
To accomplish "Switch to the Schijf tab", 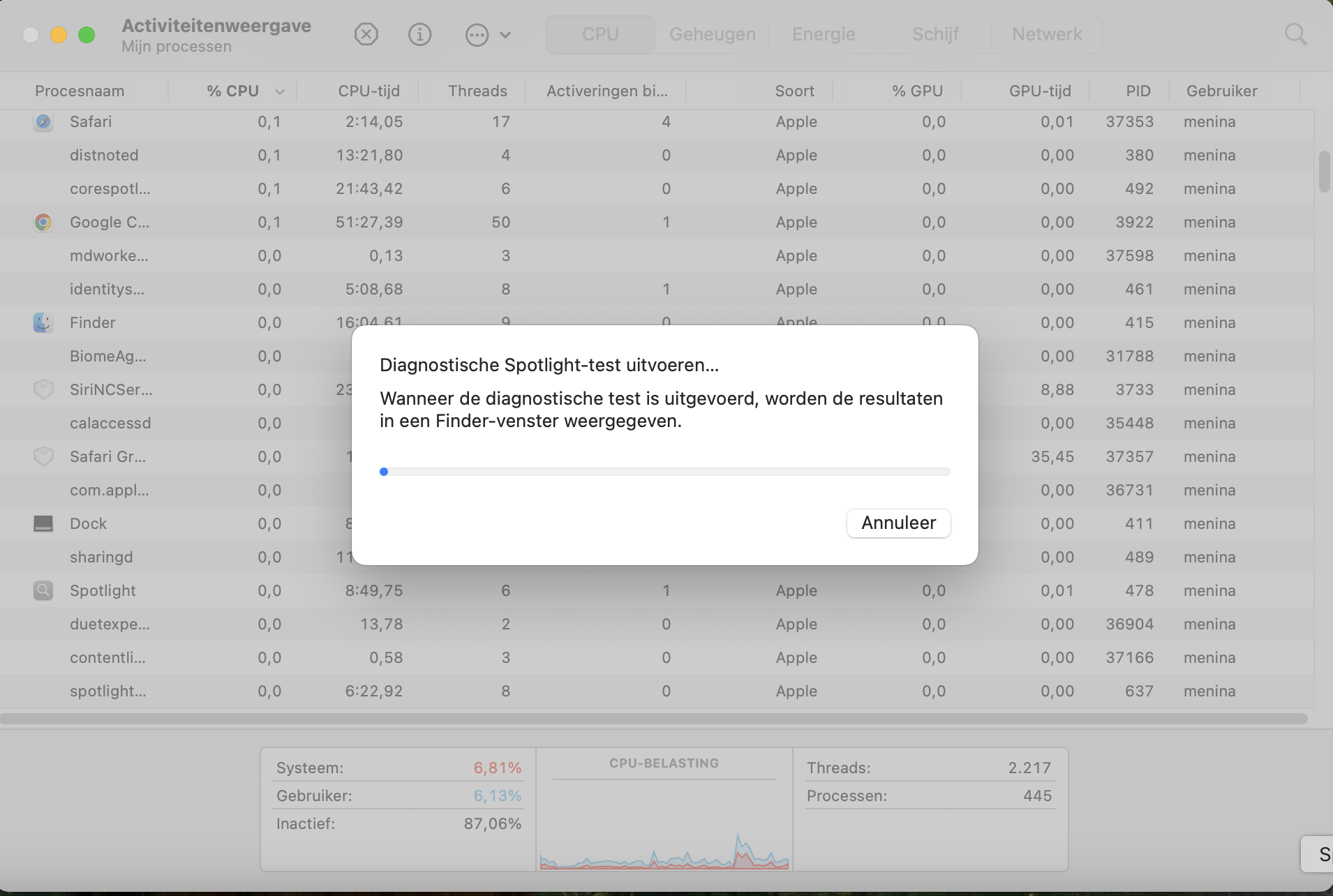I will pos(936,33).
